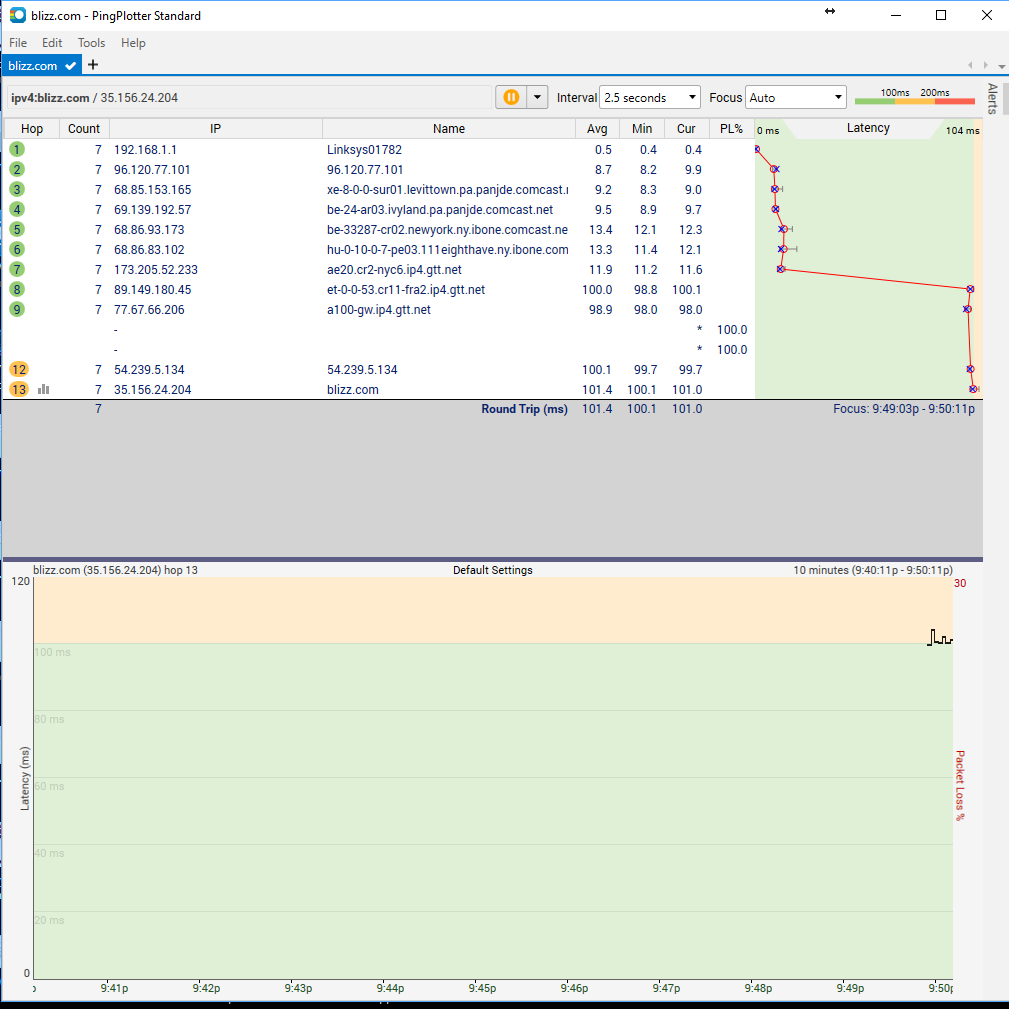Open the Focus Auto dropdown
Viewport: 1009px width, 1009px height.
point(796,98)
